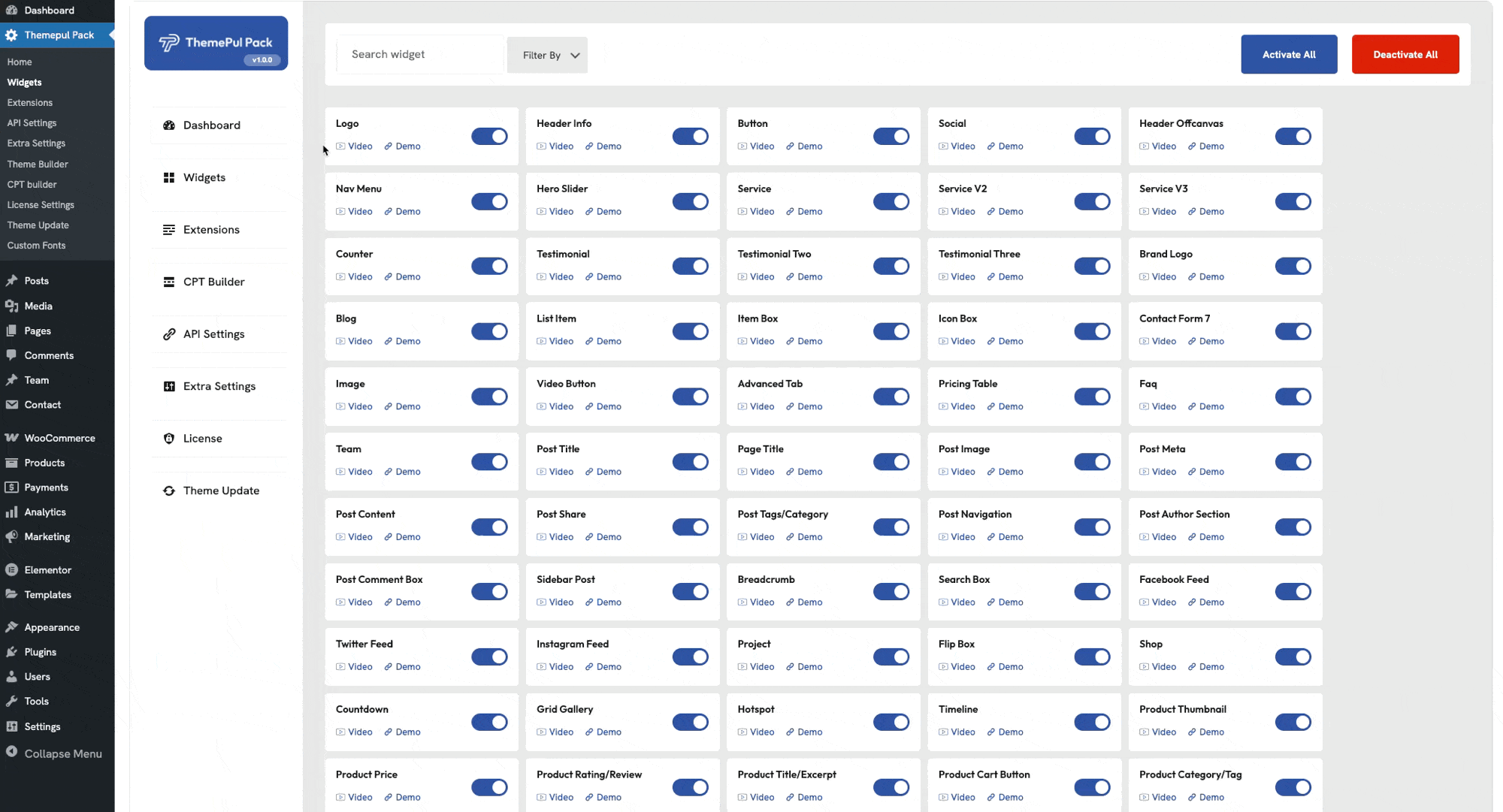1503x812 pixels.
Task: Toggle the Logo widget switch
Action: pyautogui.click(x=489, y=136)
